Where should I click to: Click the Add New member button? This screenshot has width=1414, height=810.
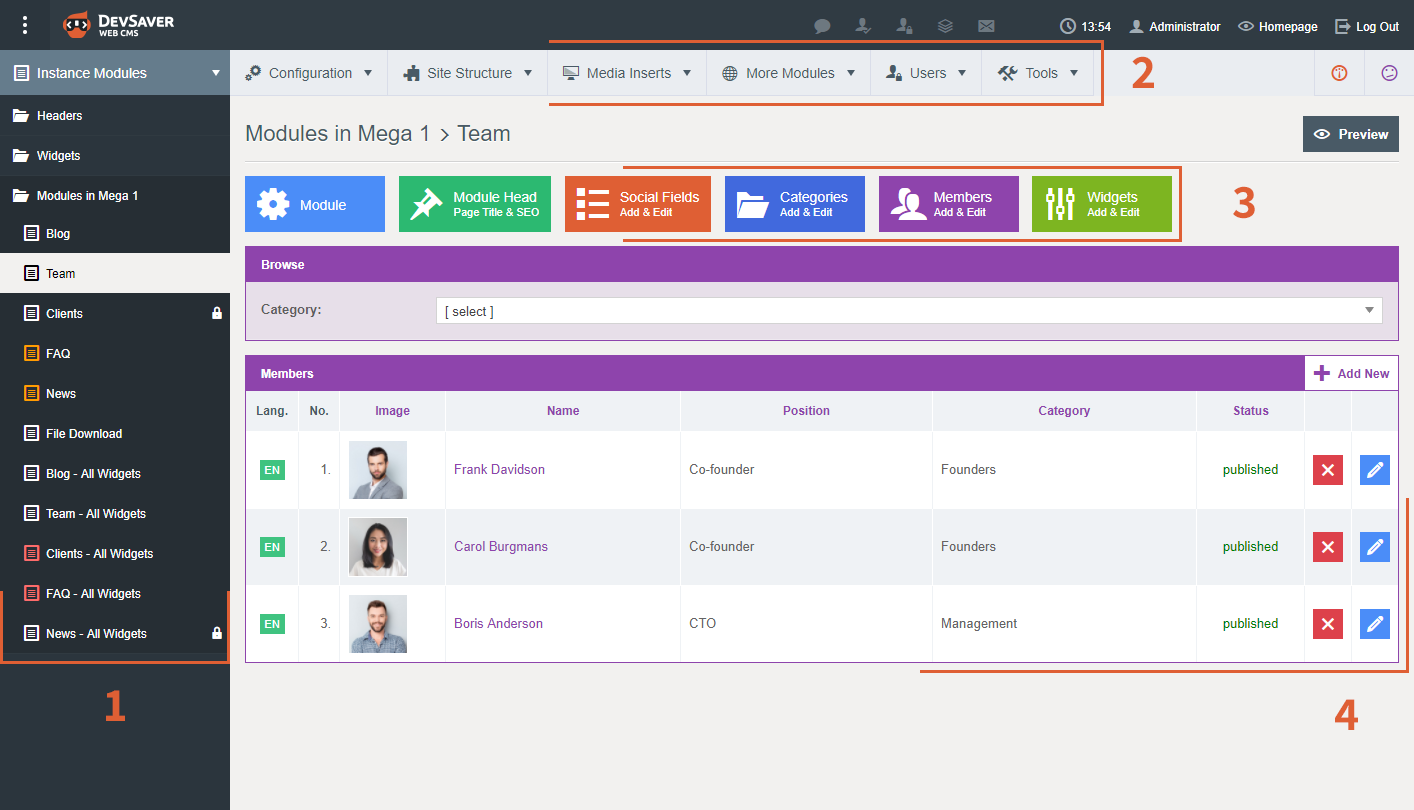(1351, 374)
